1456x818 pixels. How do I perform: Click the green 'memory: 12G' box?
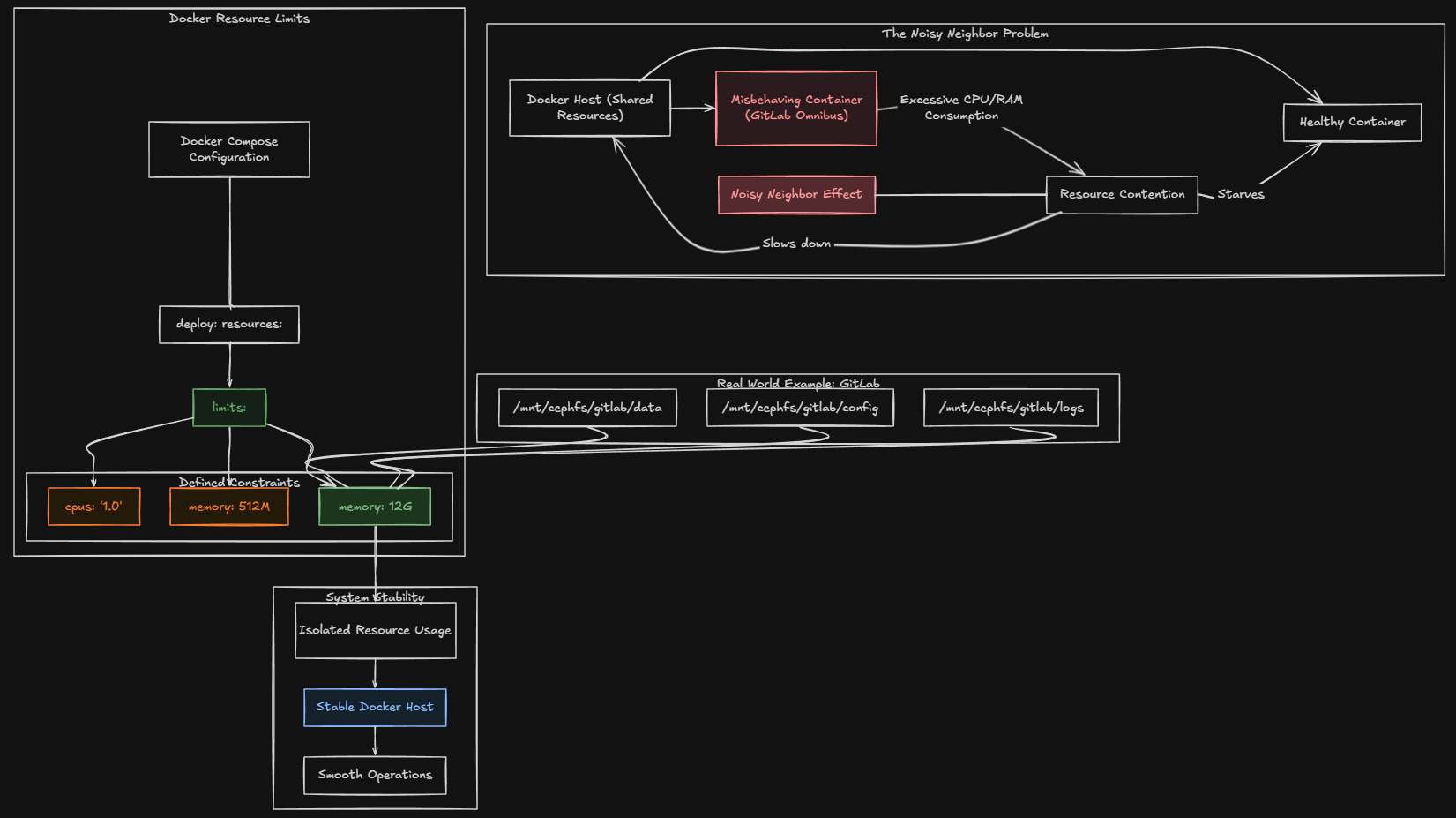pos(375,507)
